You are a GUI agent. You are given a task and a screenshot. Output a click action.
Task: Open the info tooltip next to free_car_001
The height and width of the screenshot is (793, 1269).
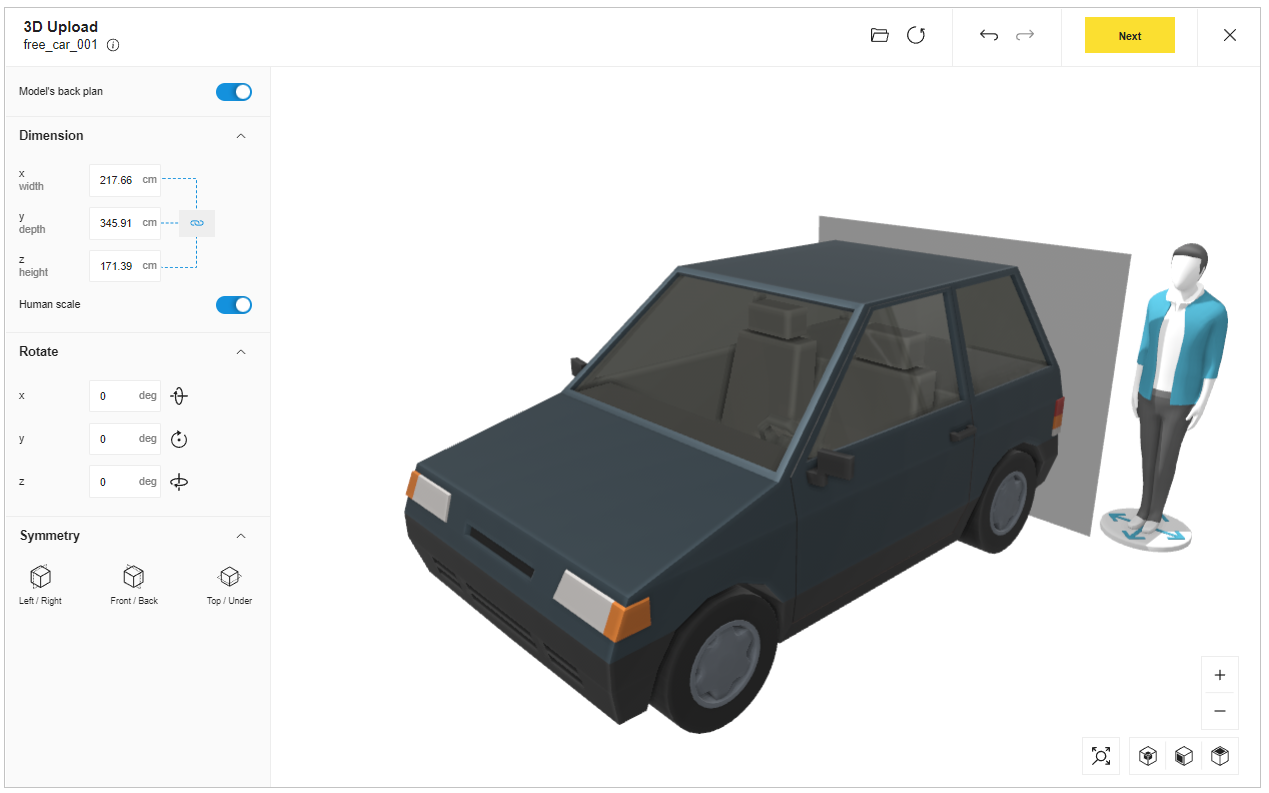113,44
